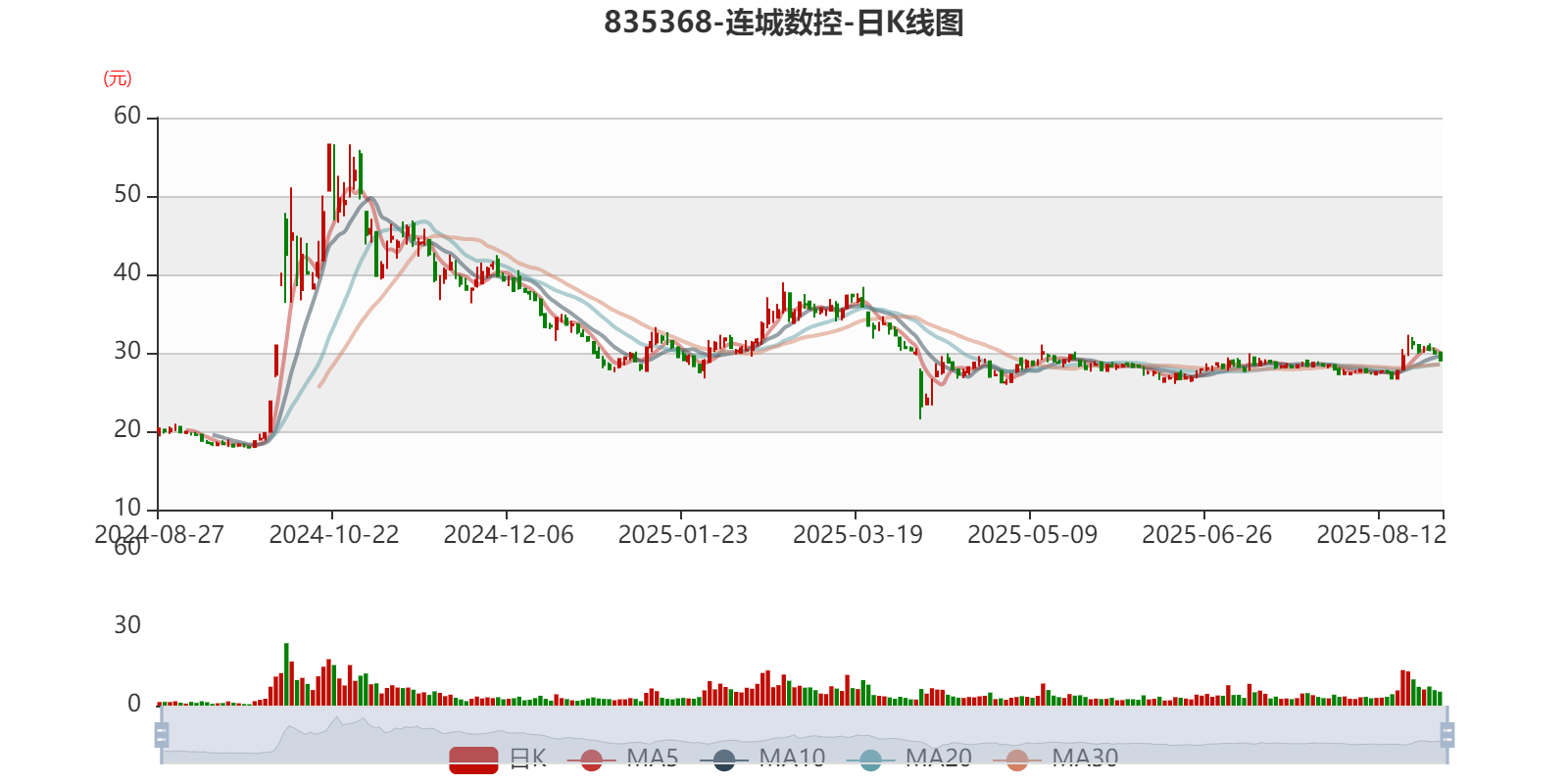Grab the left handle of the zoom slider
Screen dimensions: 1568x784
click(x=162, y=734)
